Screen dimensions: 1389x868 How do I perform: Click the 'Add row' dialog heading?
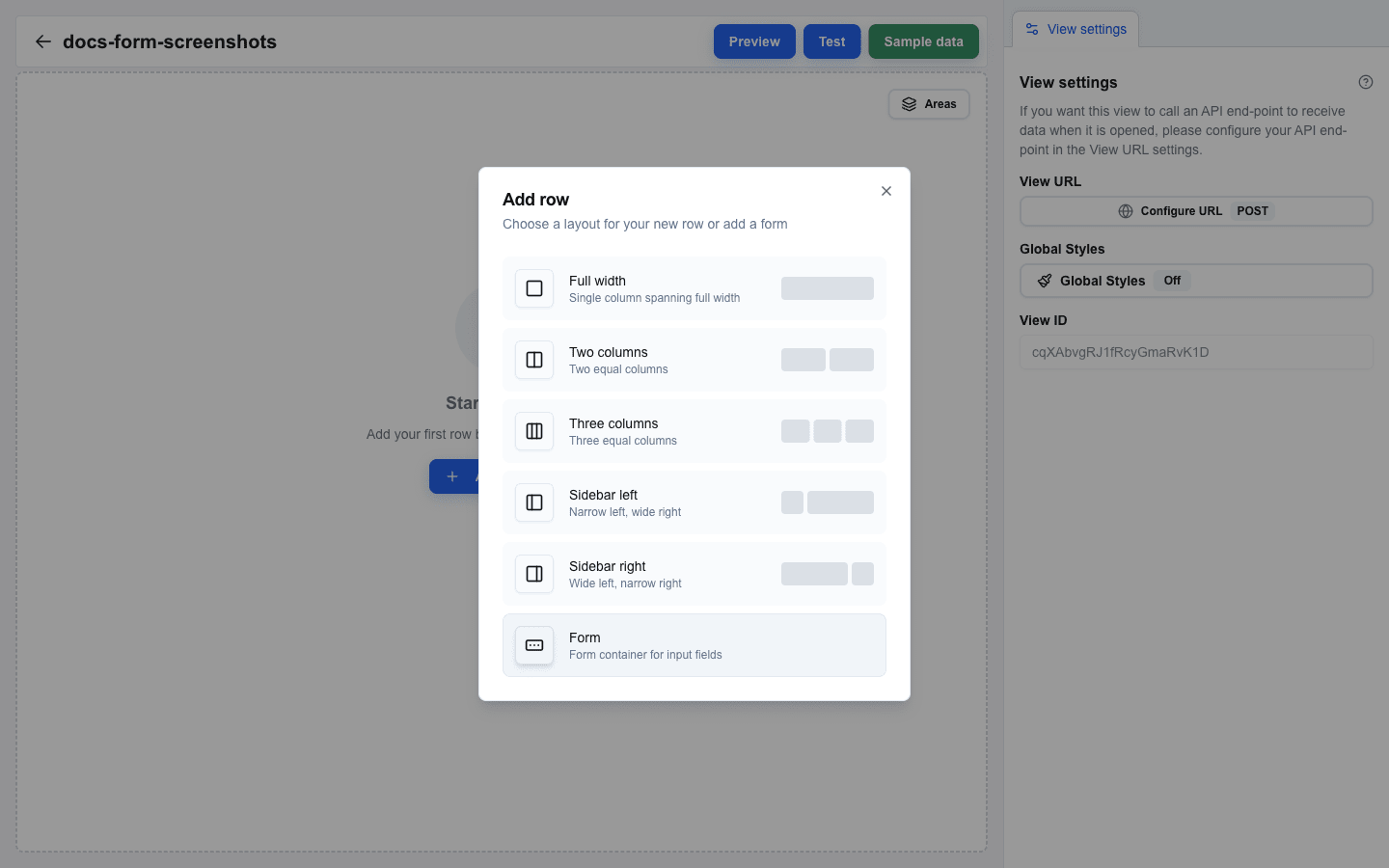[535, 200]
